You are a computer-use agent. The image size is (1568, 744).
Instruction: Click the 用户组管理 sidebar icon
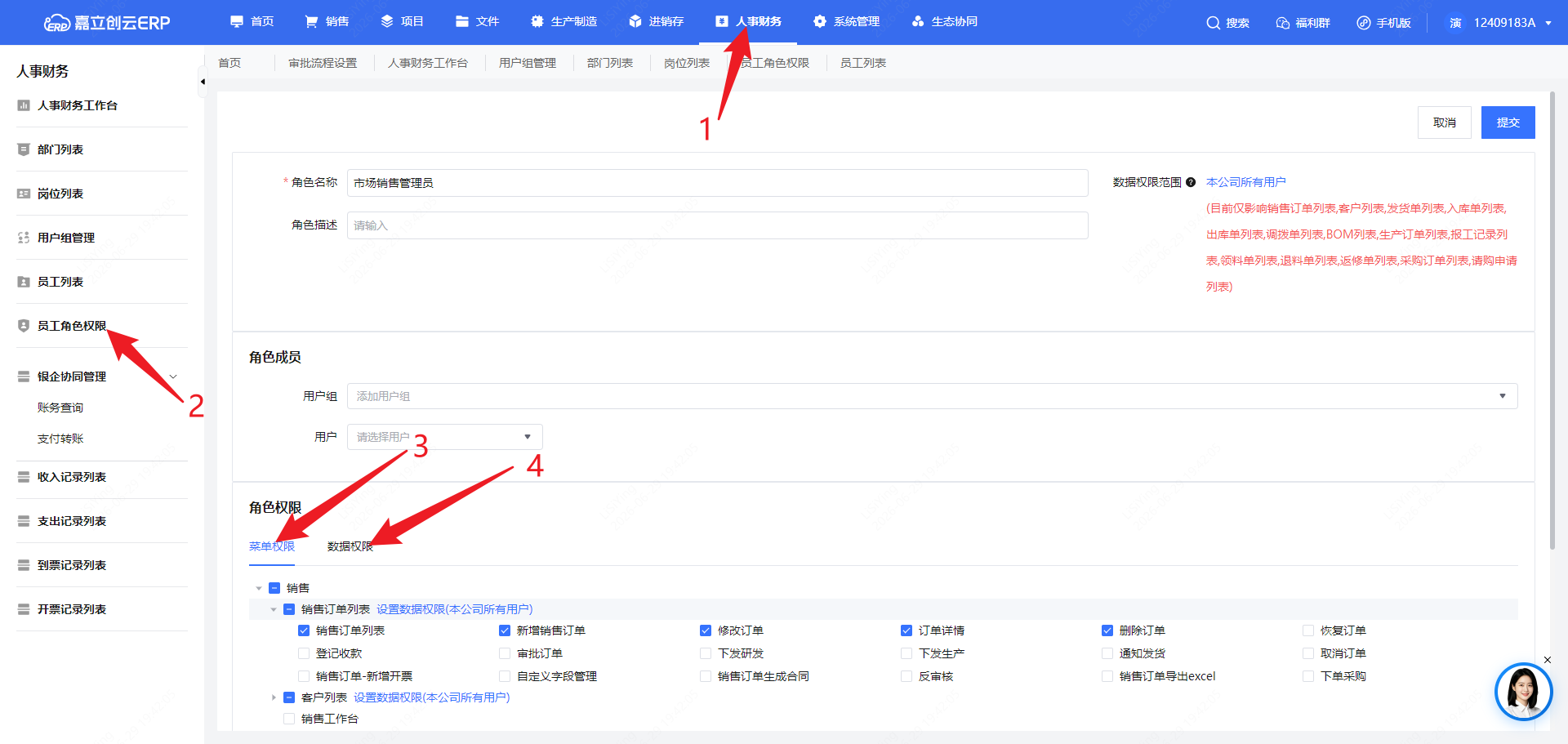[x=24, y=238]
